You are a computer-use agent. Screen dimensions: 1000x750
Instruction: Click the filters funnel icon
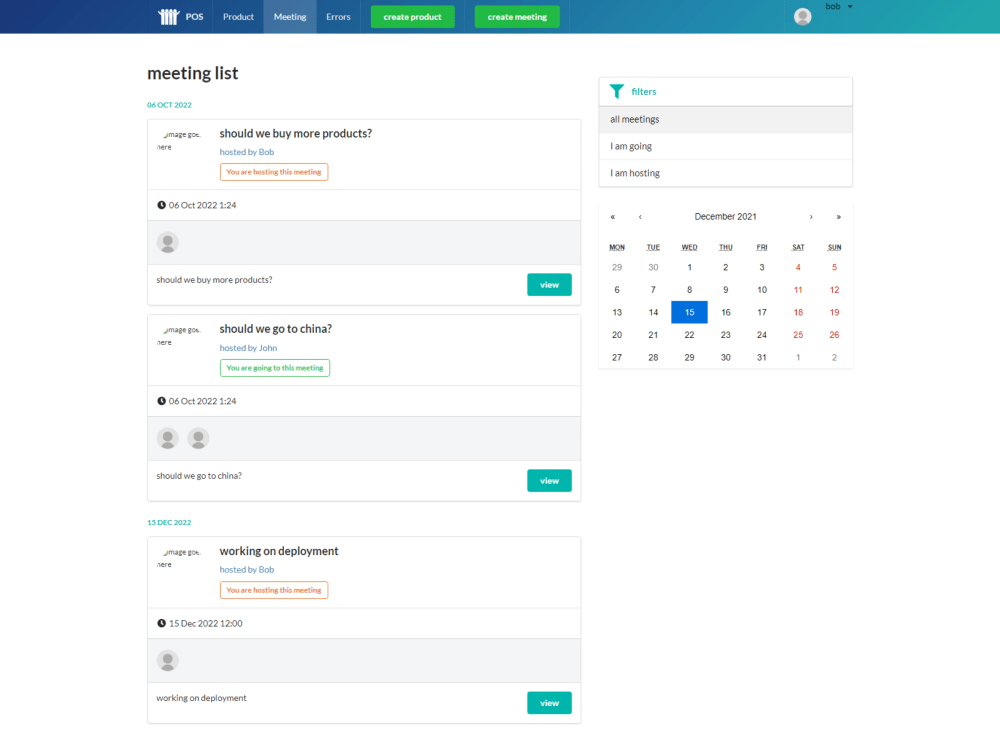tap(617, 91)
